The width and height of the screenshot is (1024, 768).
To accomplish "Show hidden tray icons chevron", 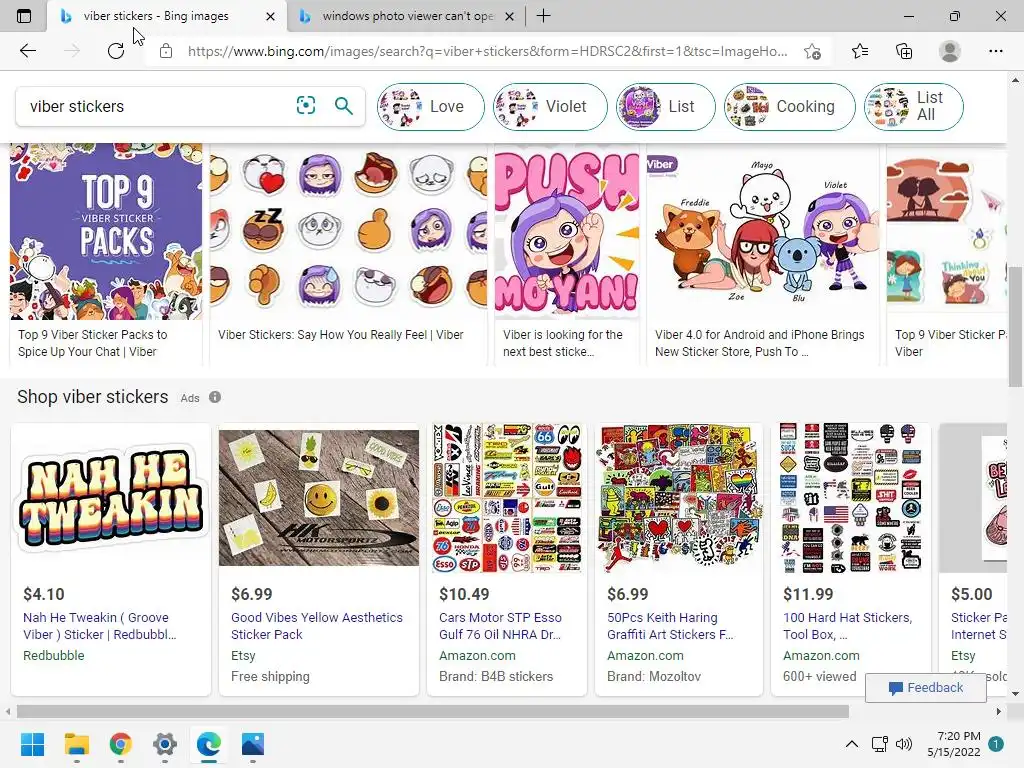I will (852, 744).
